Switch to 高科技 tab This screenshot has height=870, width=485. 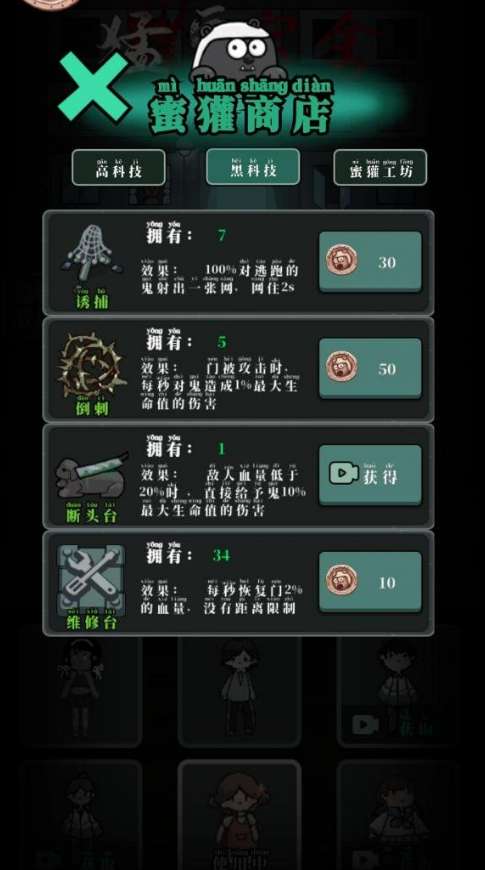pyautogui.click(x=118, y=167)
